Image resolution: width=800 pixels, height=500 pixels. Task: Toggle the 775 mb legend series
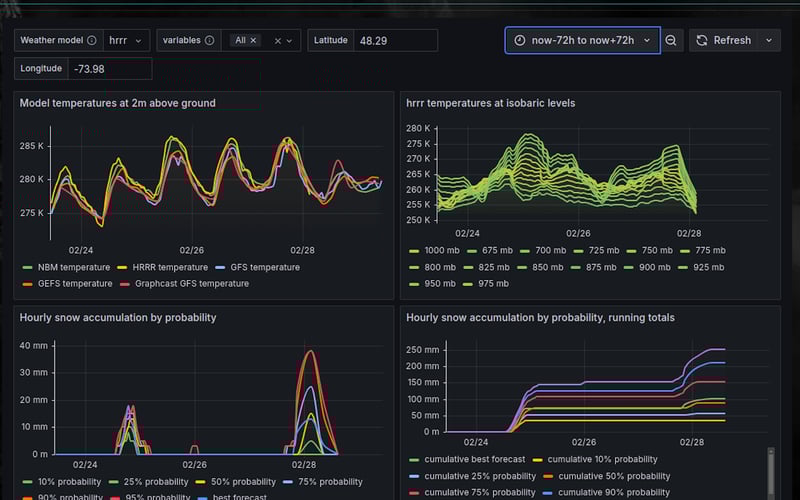(710, 251)
